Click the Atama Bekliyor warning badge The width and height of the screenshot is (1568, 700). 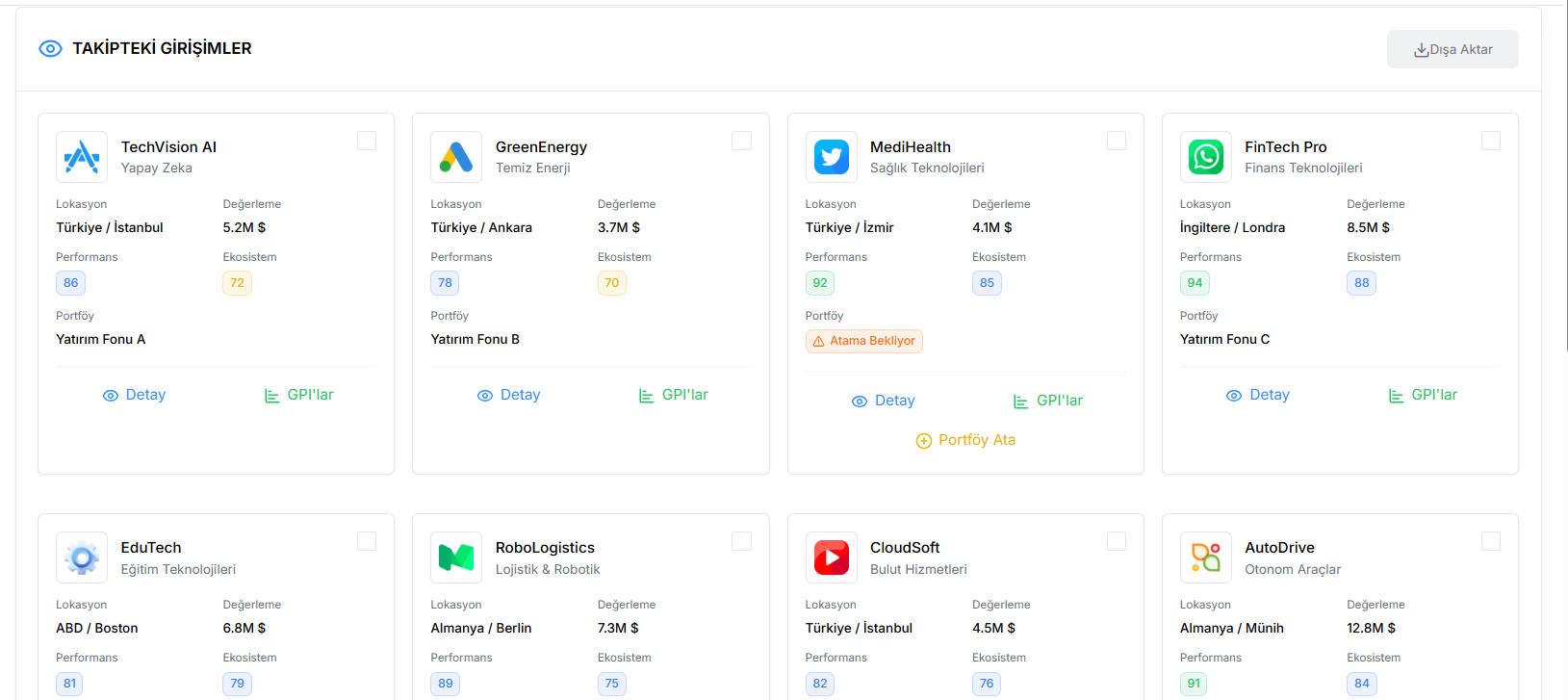coord(863,341)
